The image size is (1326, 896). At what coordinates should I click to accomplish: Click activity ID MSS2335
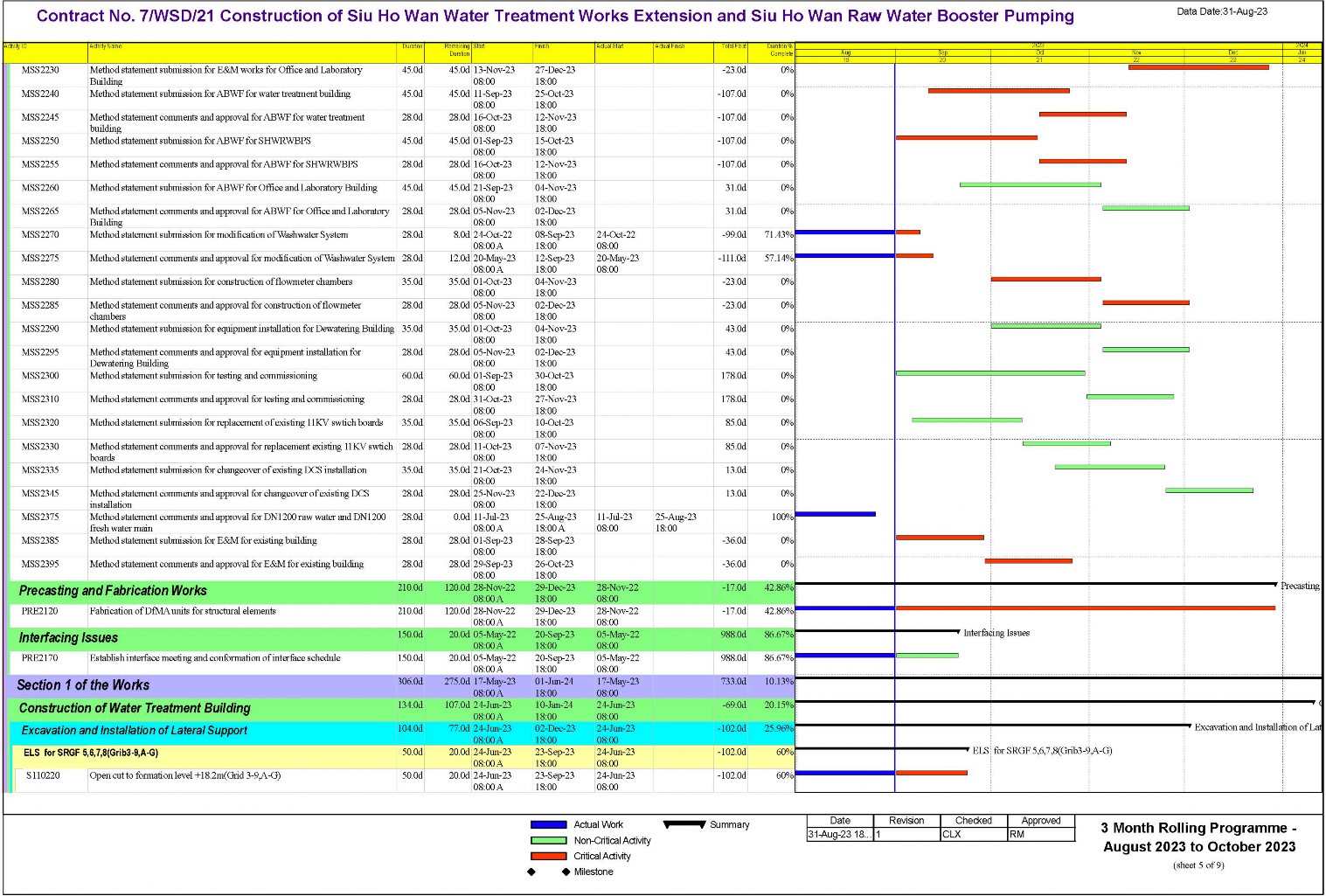tap(40, 469)
